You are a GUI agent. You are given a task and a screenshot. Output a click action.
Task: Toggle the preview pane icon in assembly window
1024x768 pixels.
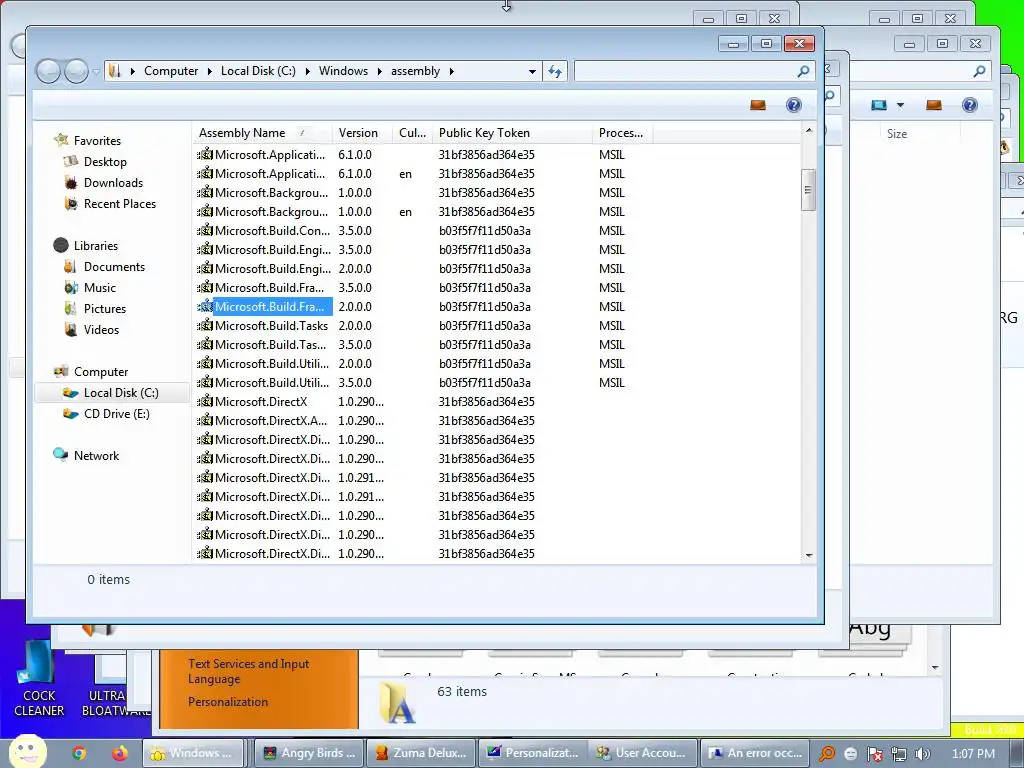[x=758, y=105]
